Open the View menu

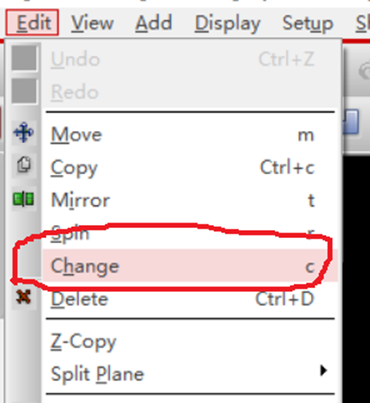click(x=92, y=23)
